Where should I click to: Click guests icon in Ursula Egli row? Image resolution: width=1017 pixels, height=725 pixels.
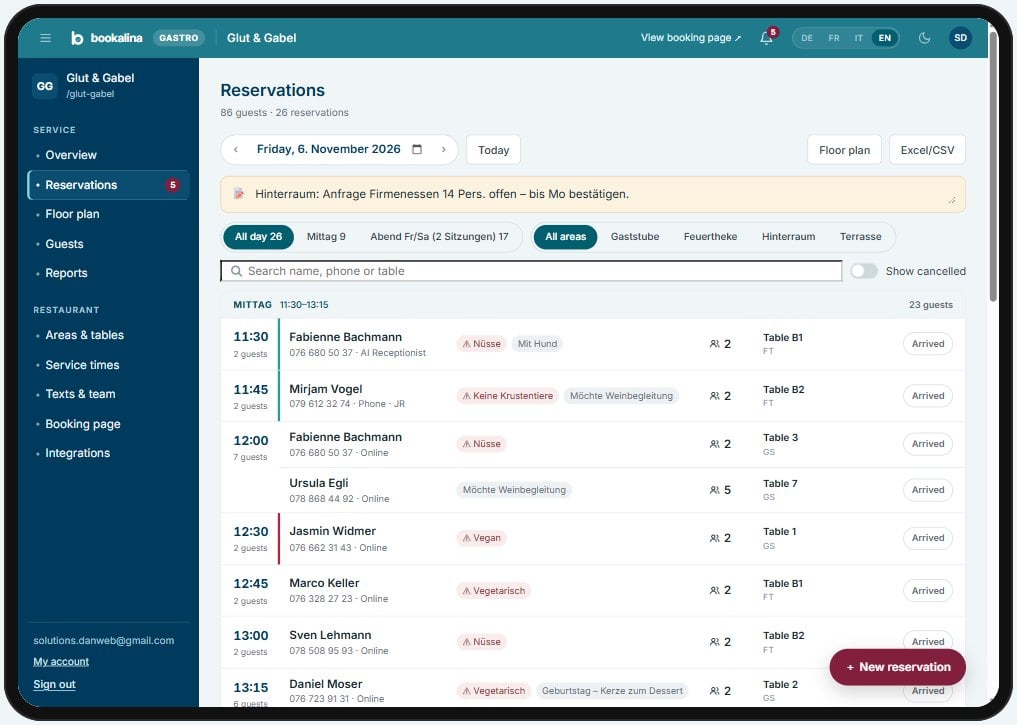click(x=714, y=490)
